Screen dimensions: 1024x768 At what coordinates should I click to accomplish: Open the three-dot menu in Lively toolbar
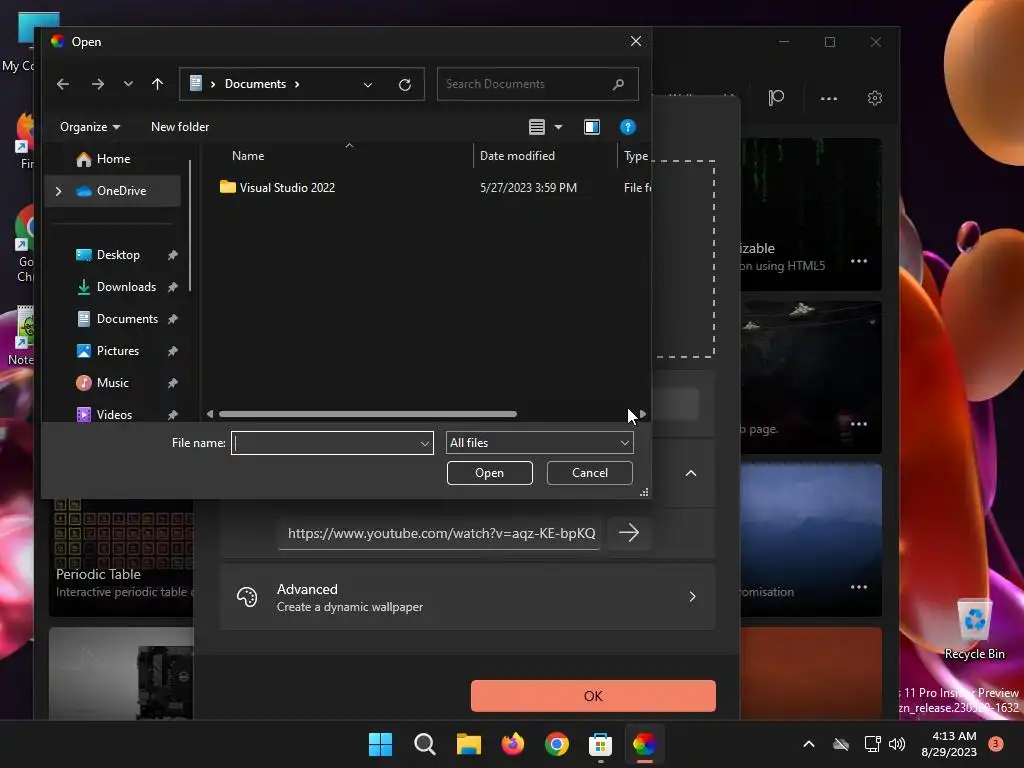pyautogui.click(x=829, y=98)
